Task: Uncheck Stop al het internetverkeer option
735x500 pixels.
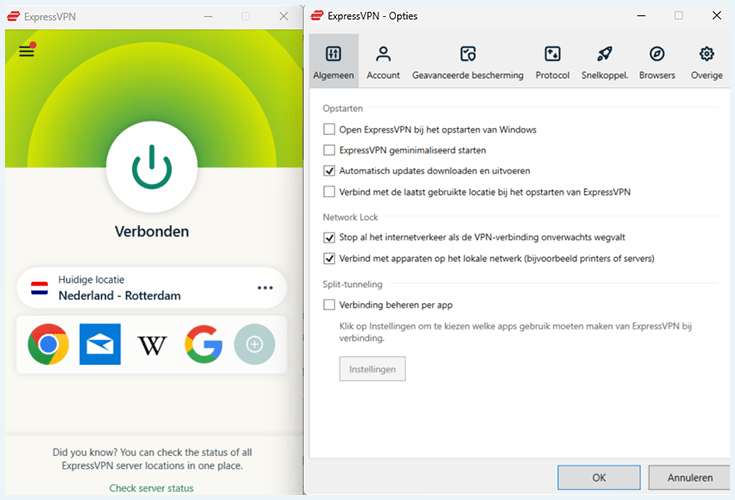Action: pyautogui.click(x=330, y=238)
